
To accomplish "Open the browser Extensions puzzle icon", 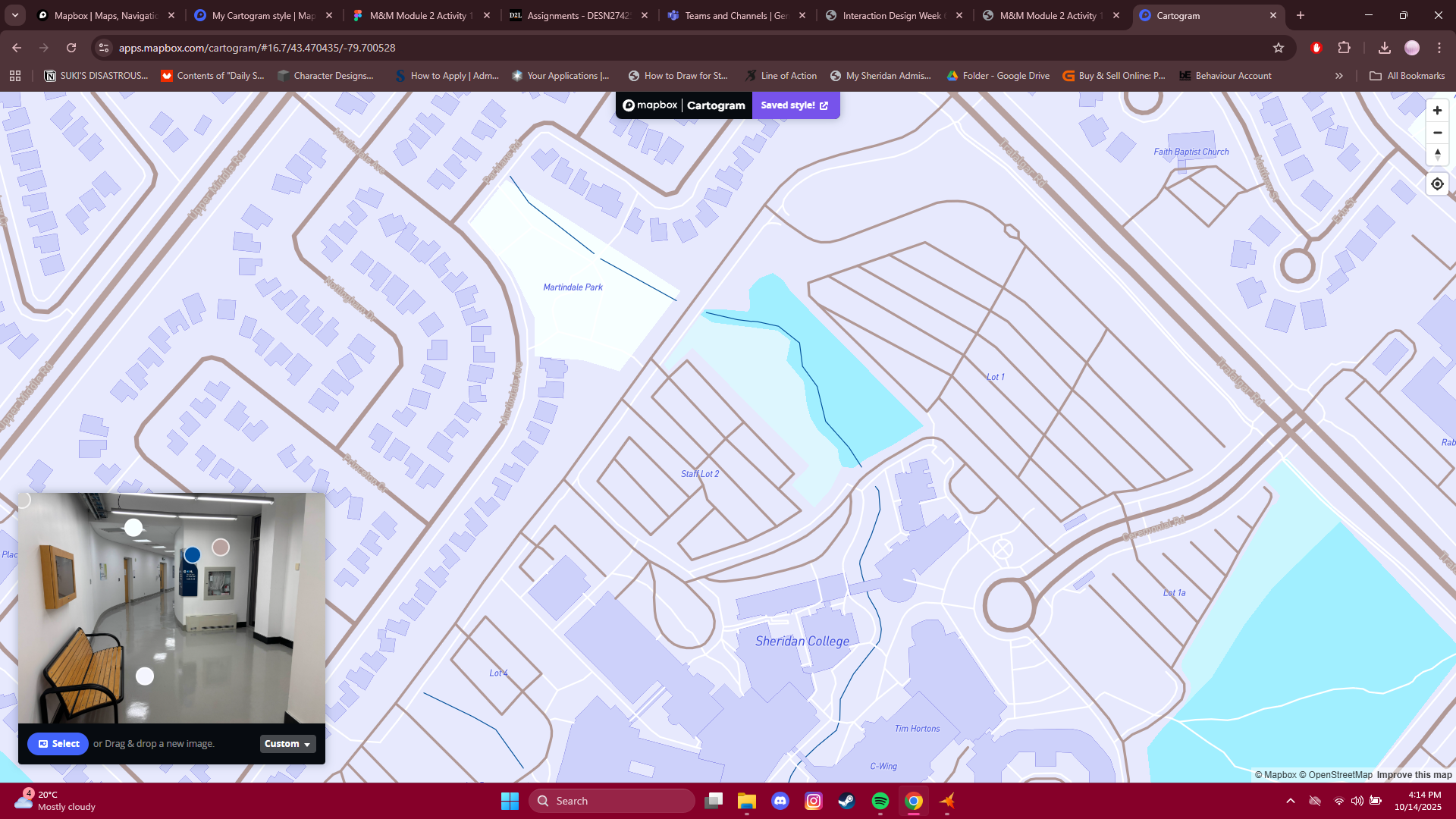I will click(1344, 48).
